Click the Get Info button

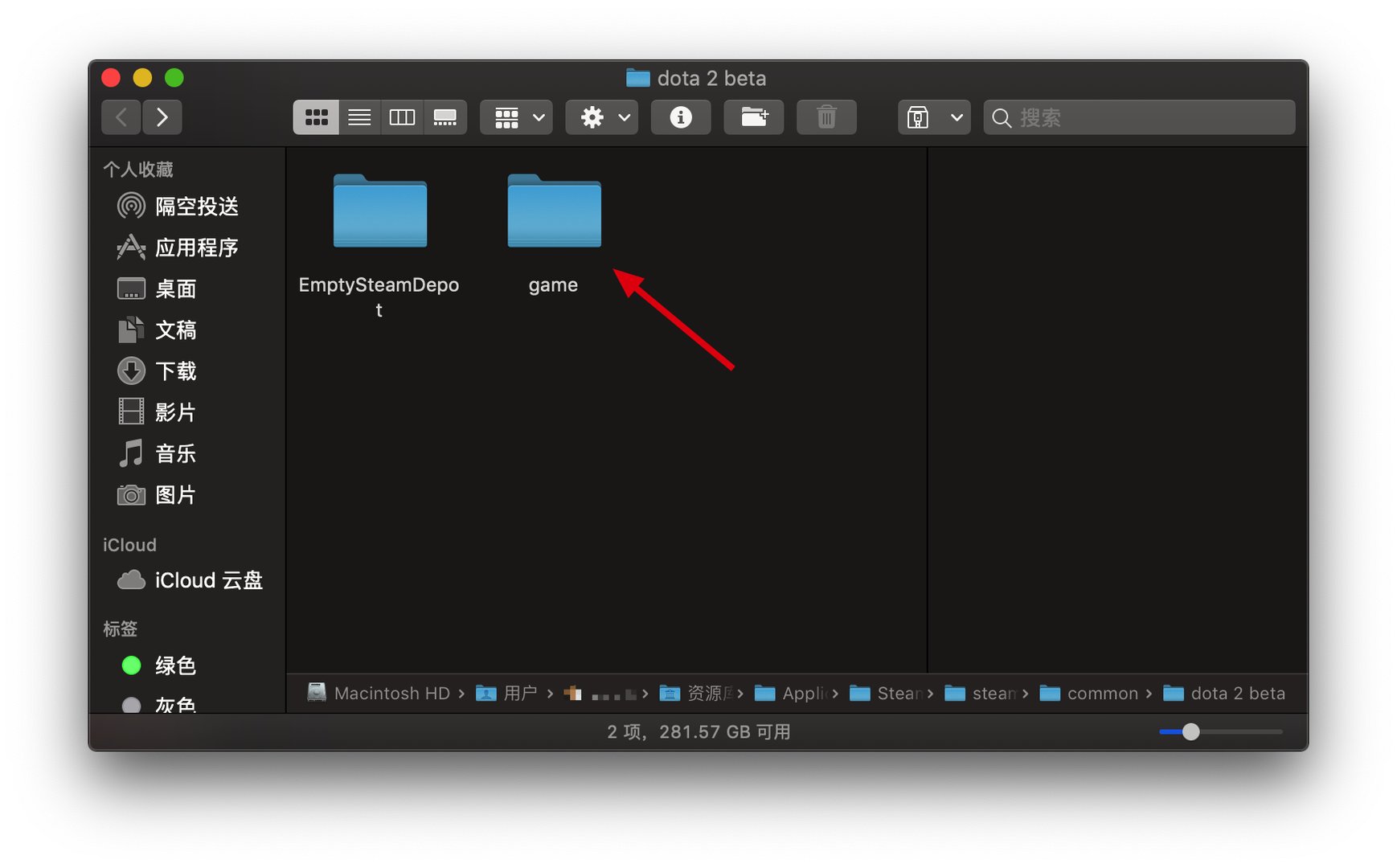(x=681, y=117)
